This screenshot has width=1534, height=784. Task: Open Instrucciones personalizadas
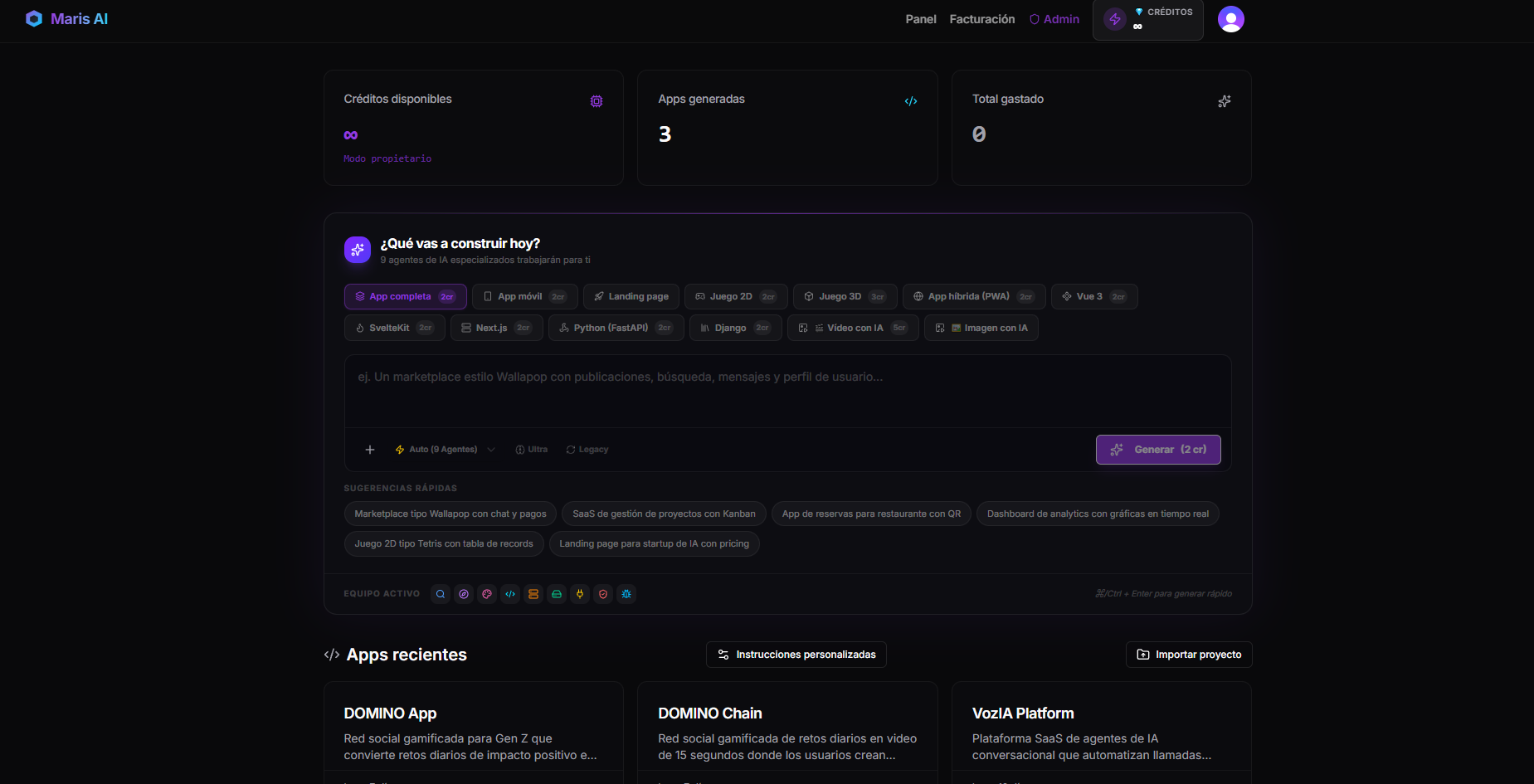(796, 655)
